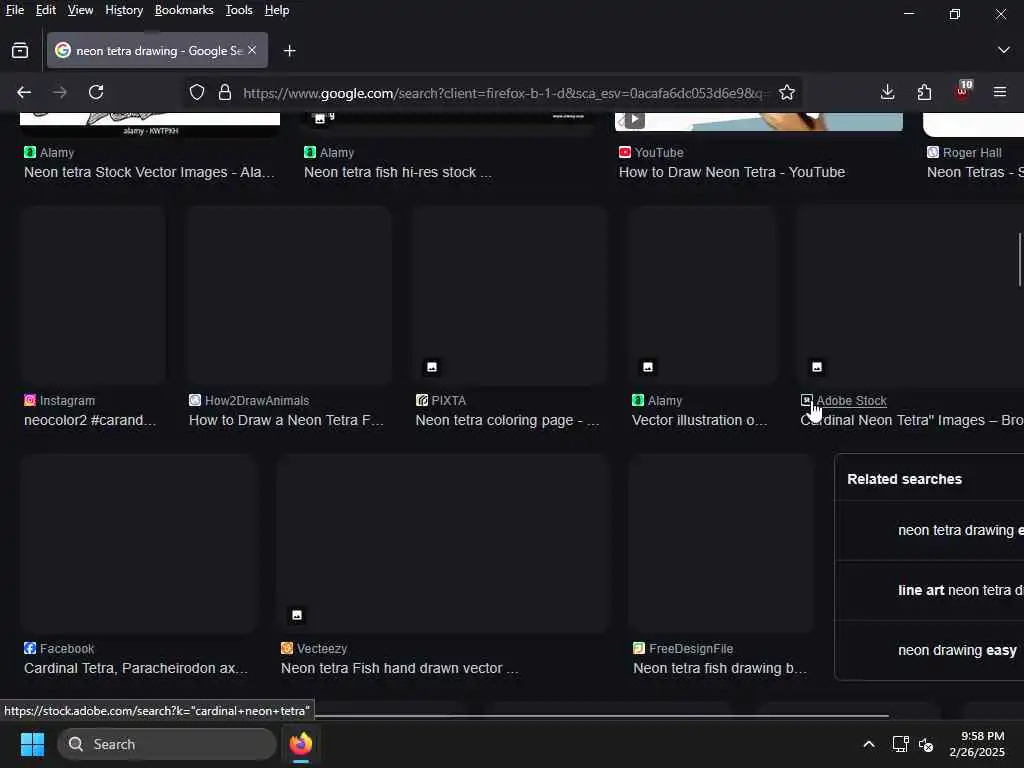
Task: Open the Instagram neocolor2 result title
Action: [90, 421]
